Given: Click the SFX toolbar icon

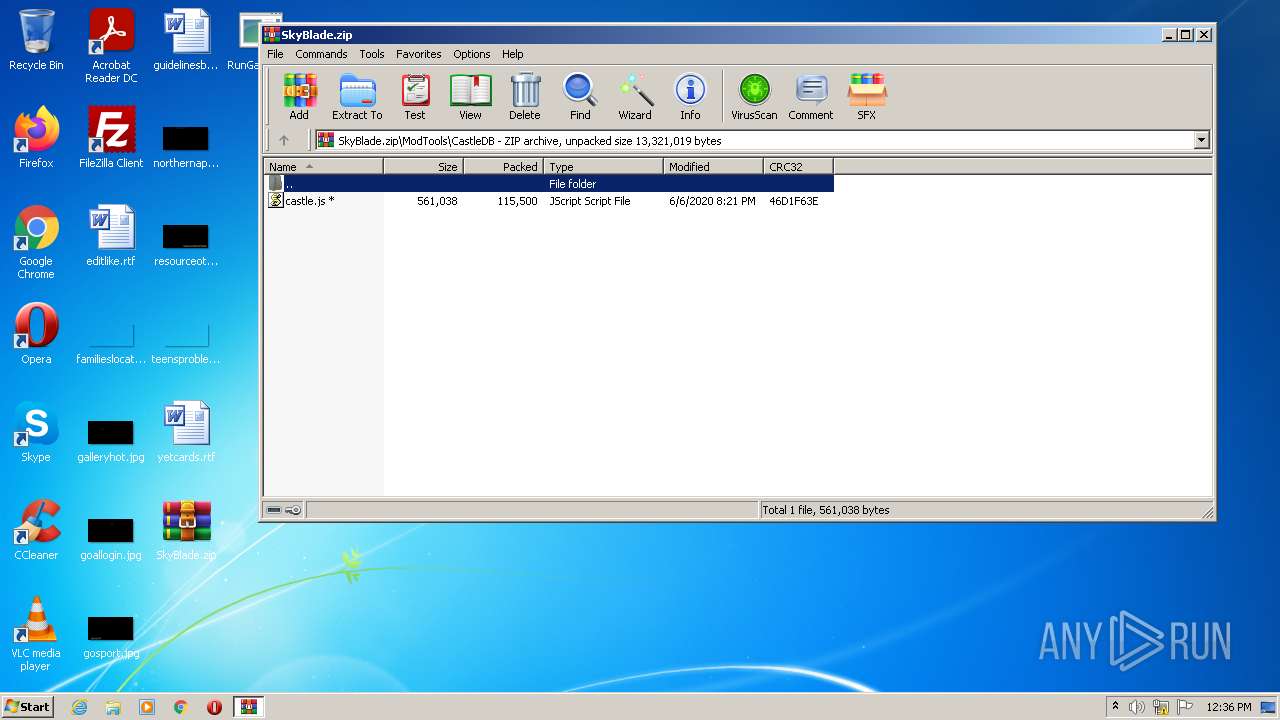Looking at the screenshot, I should click(x=866, y=97).
